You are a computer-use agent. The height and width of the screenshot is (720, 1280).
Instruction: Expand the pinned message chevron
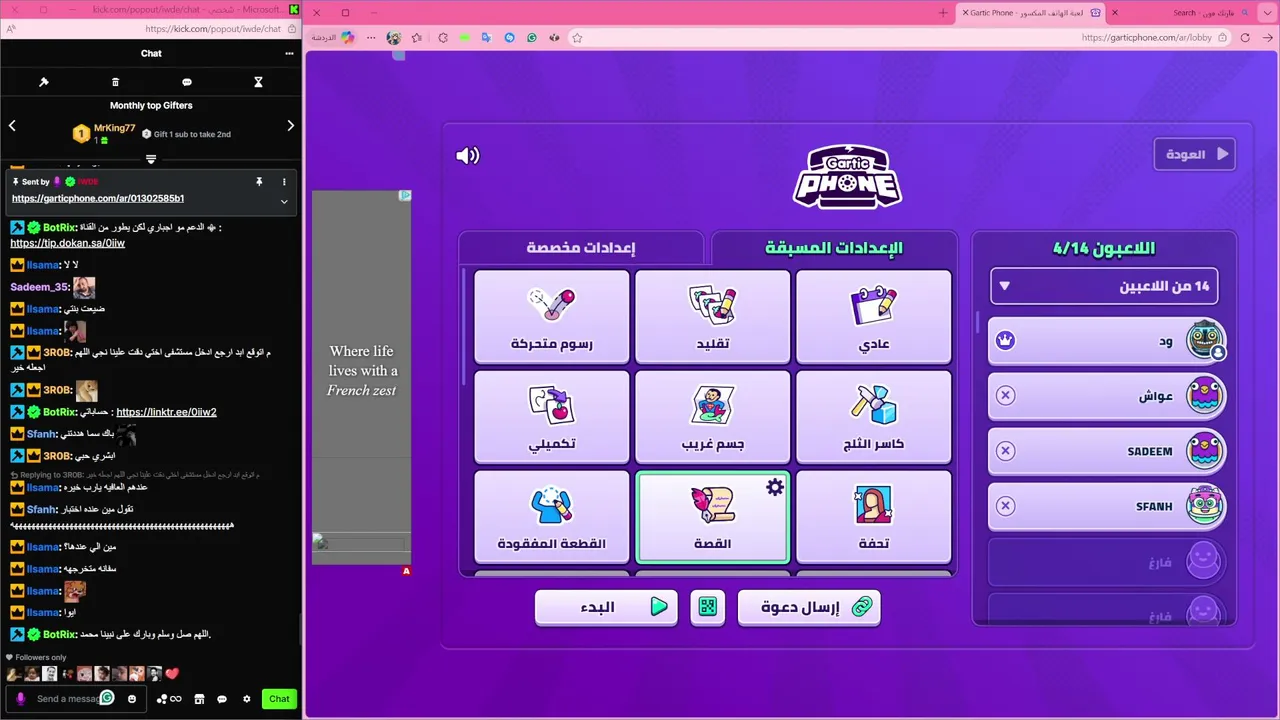pyautogui.click(x=284, y=201)
